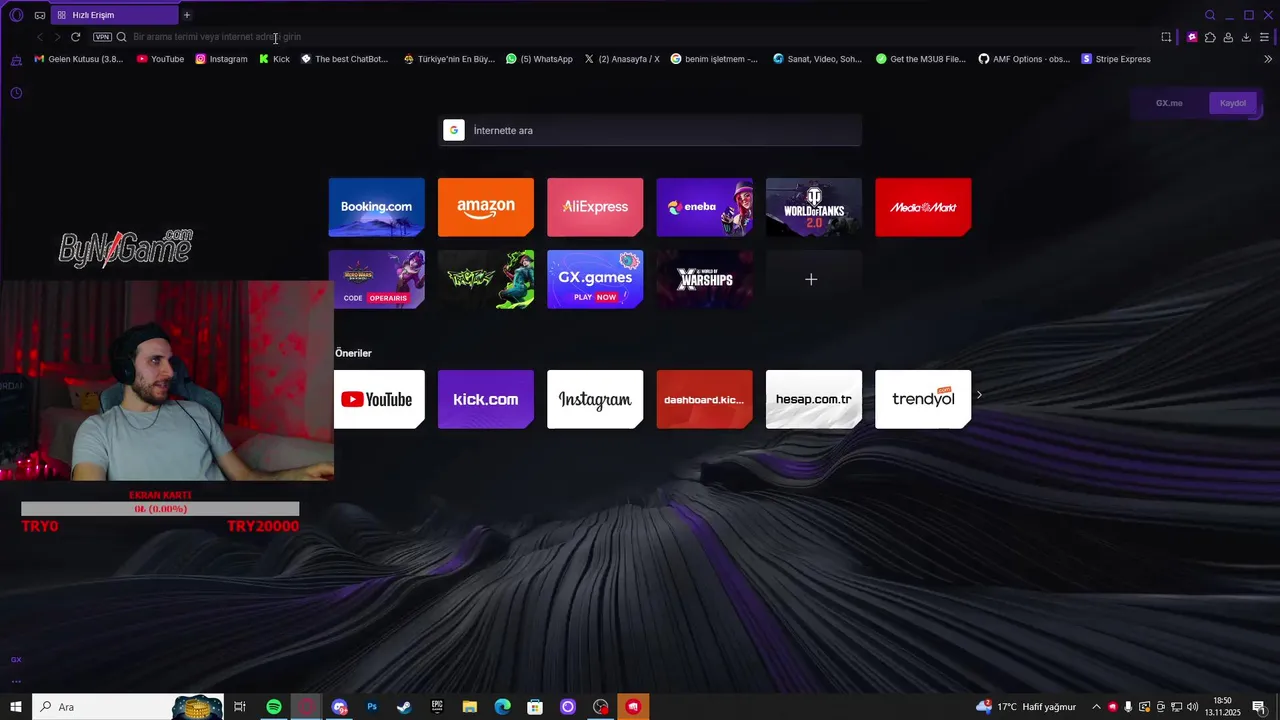Screen dimensions: 1280x720
Task: Open the World of Warships tile
Action: point(705,279)
